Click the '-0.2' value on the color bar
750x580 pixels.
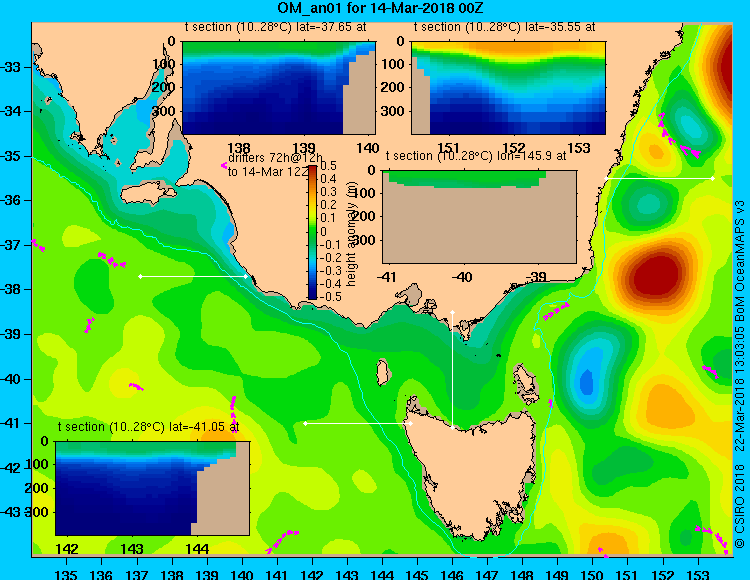click(331, 258)
